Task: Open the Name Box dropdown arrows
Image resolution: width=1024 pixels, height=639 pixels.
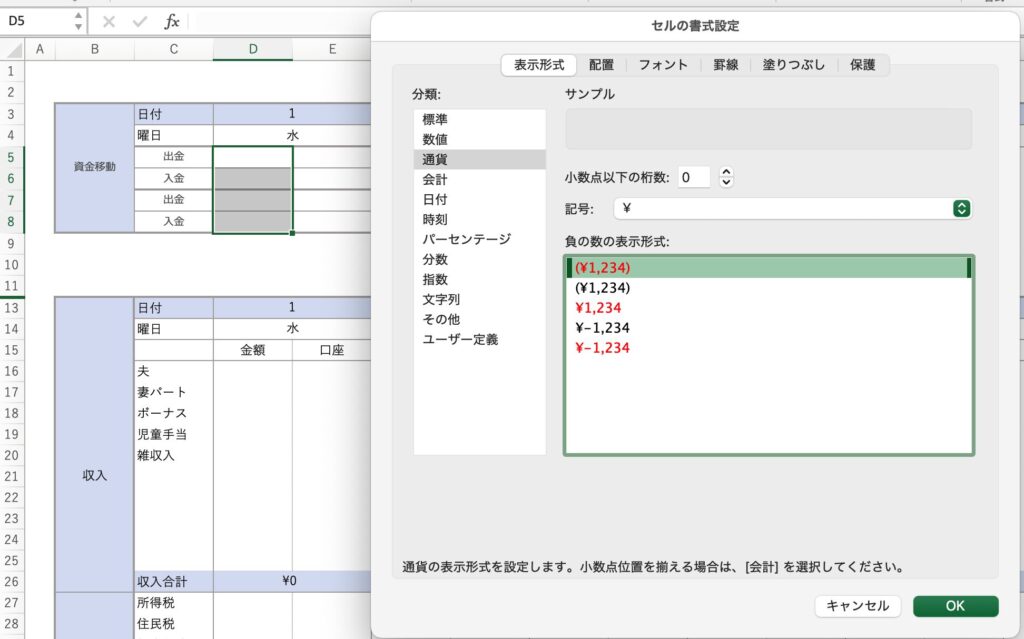Action: pos(78,21)
